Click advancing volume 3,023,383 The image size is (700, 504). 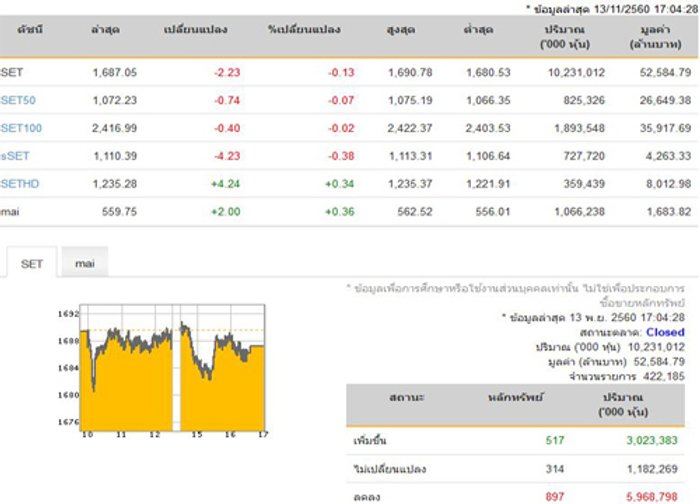[652, 441]
